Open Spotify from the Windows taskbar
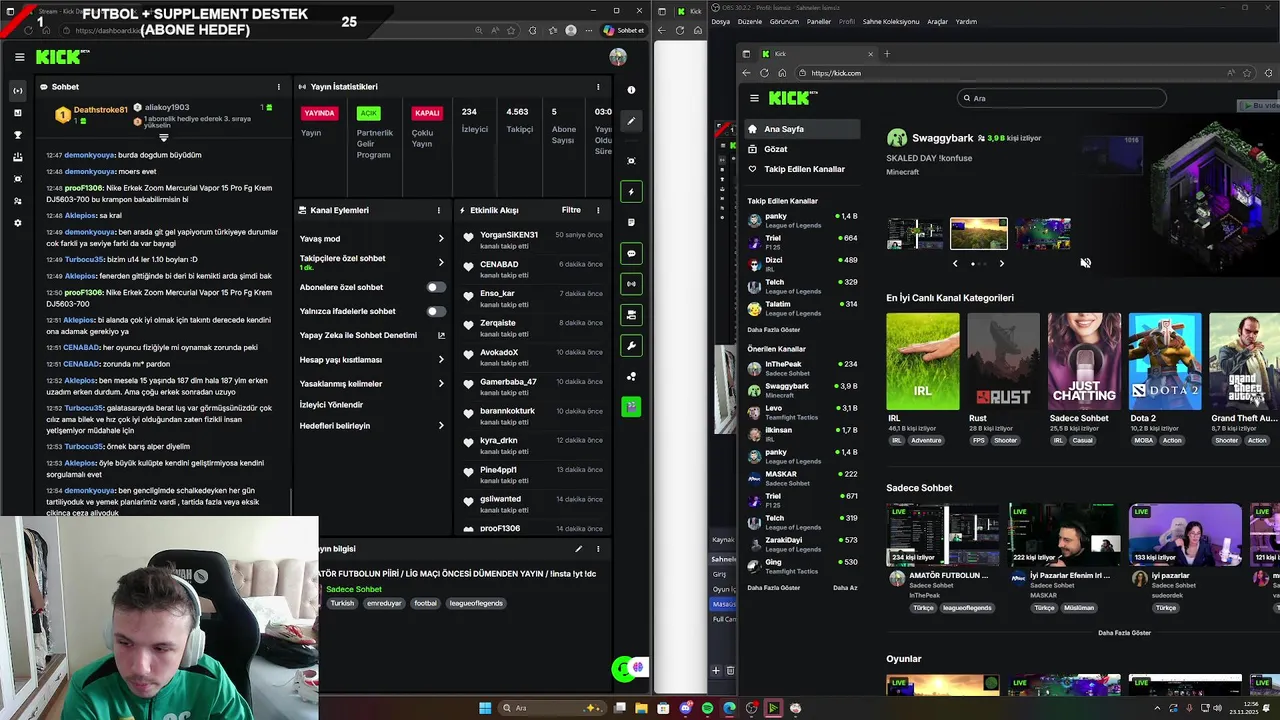This screenshot has height=720, width=1280. [707, 708]
